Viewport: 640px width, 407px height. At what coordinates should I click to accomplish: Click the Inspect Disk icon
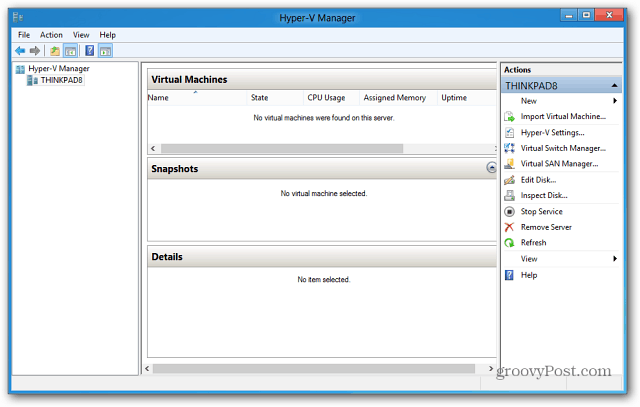tap(509, 196)
